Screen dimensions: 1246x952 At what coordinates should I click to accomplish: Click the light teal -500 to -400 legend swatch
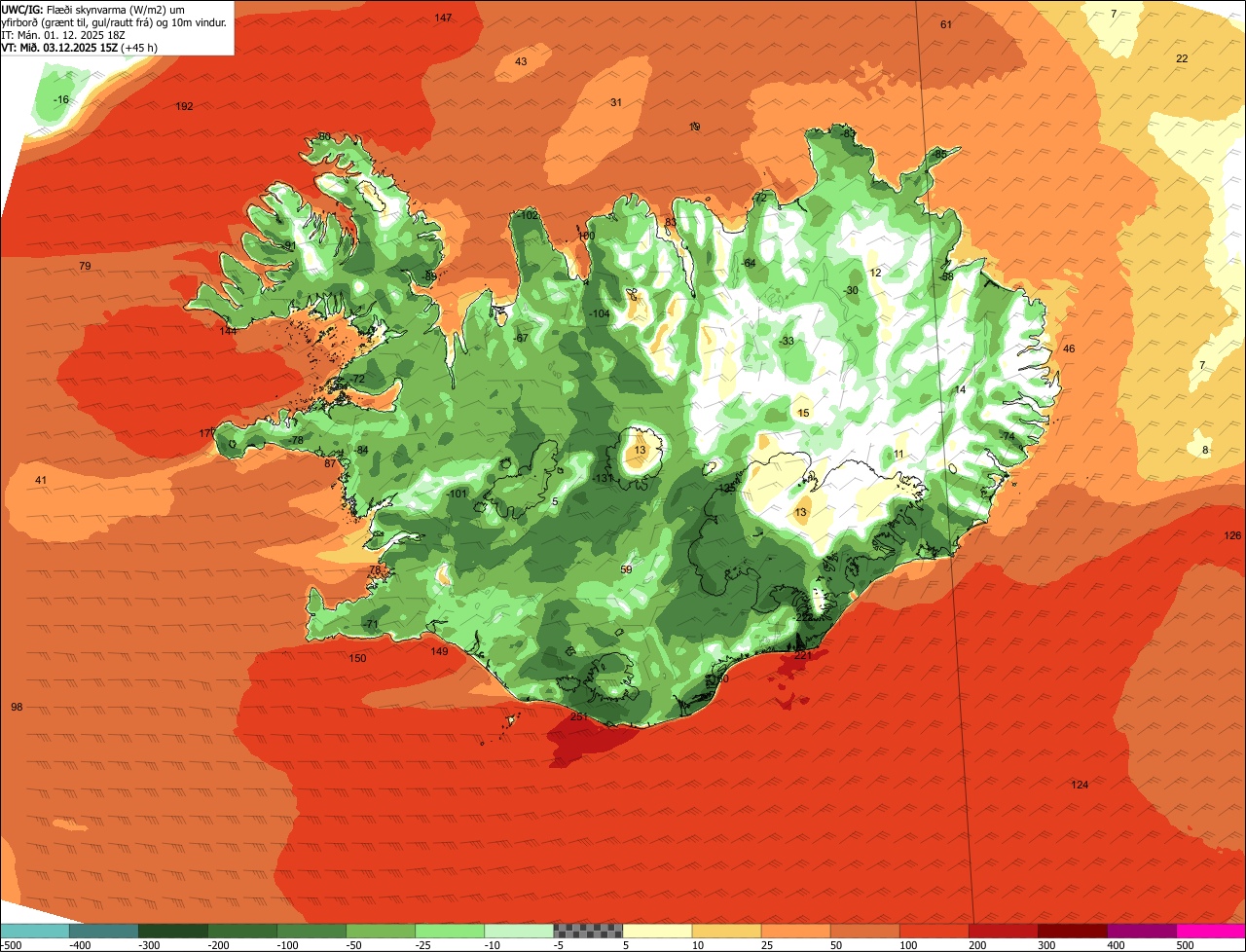[35, 931]
